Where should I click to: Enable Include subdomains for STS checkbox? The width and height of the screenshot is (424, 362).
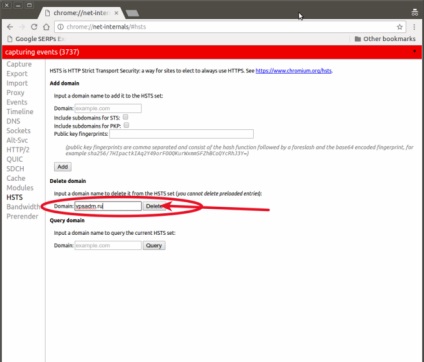pyautogui.click(x=126, y=117)
